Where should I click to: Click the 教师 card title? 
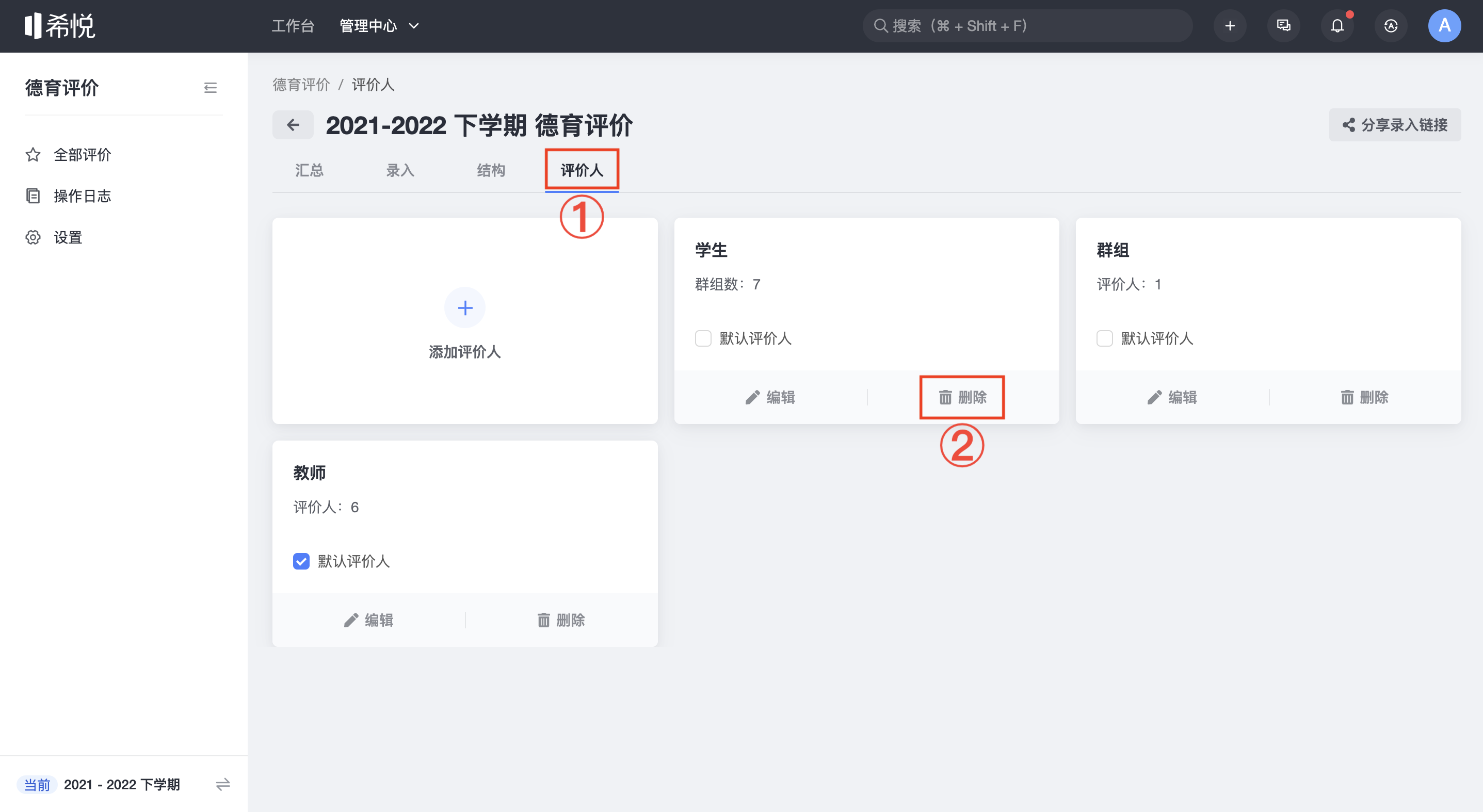309,473
